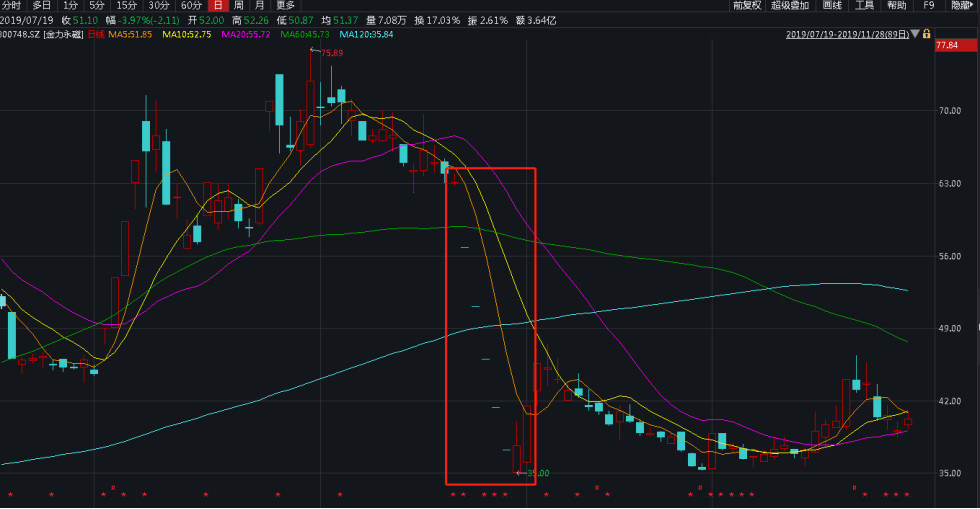Click the F9 button
Viewport: 980px width, 509px height.
(x=929, y=6)
